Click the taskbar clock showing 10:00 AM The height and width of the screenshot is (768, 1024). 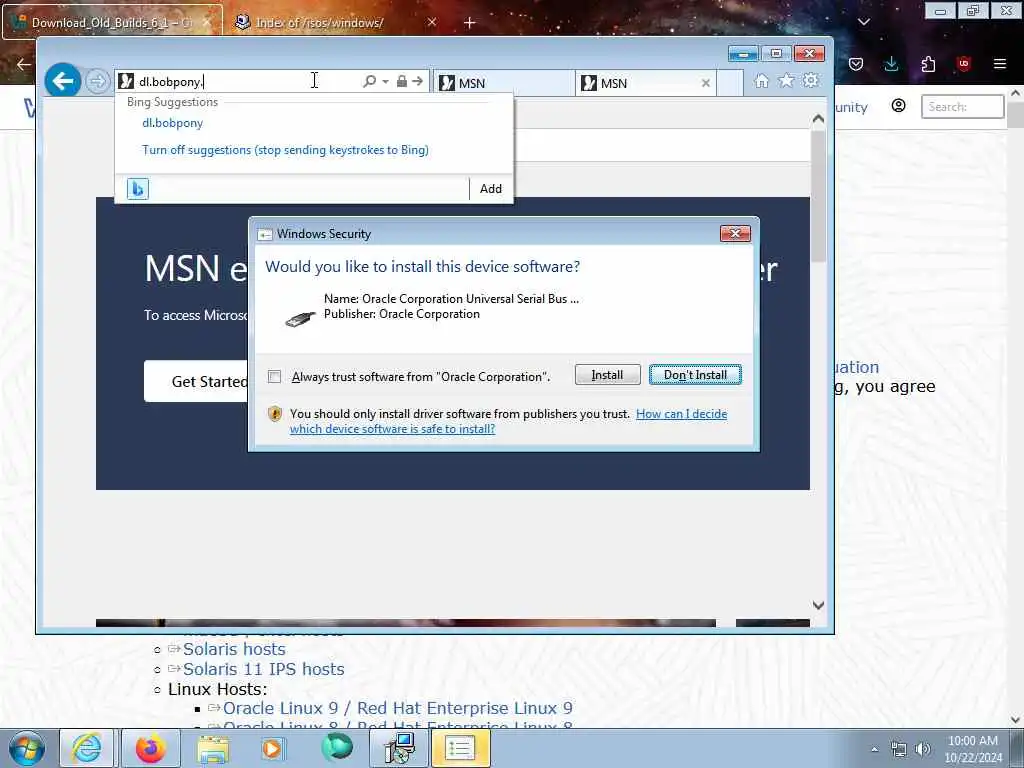point(973,749)
